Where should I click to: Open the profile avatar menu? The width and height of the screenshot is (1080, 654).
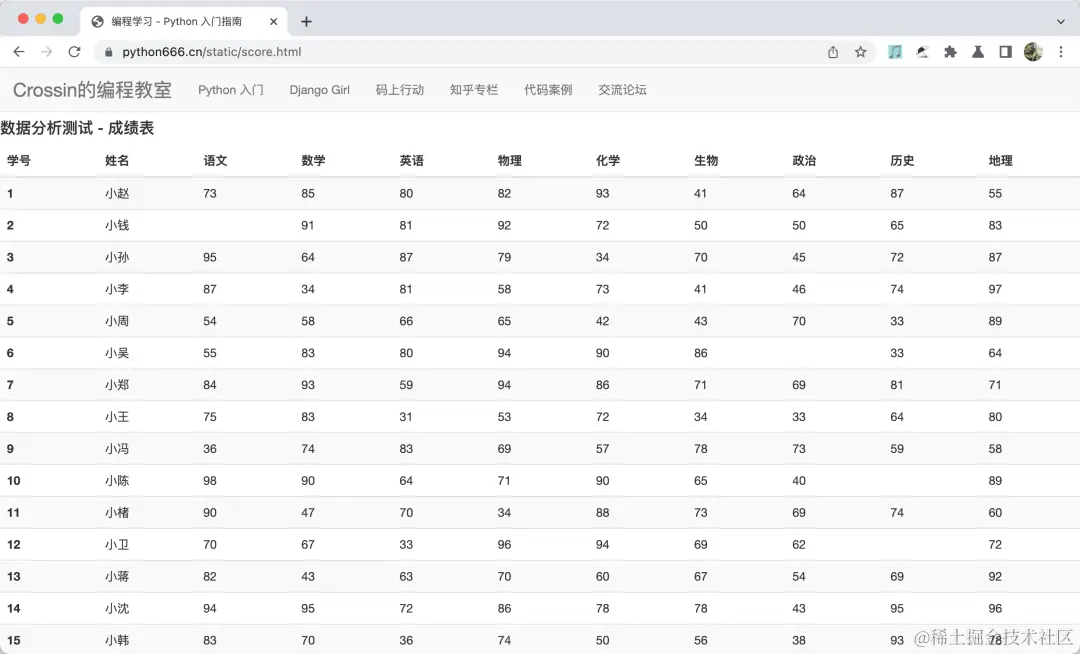(x=1033, y=52)
